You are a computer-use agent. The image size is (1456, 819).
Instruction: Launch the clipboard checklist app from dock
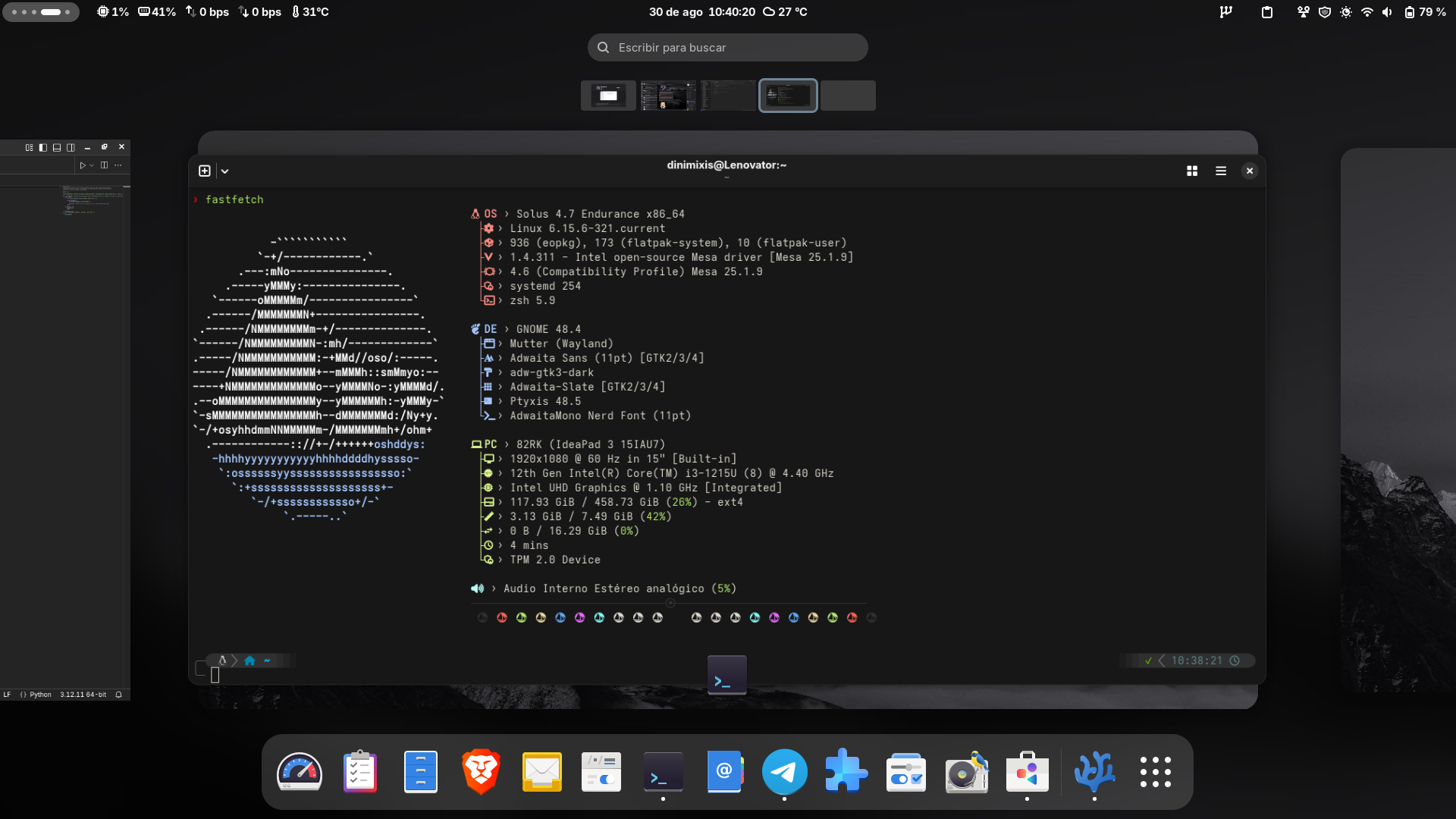click(360, 772)
